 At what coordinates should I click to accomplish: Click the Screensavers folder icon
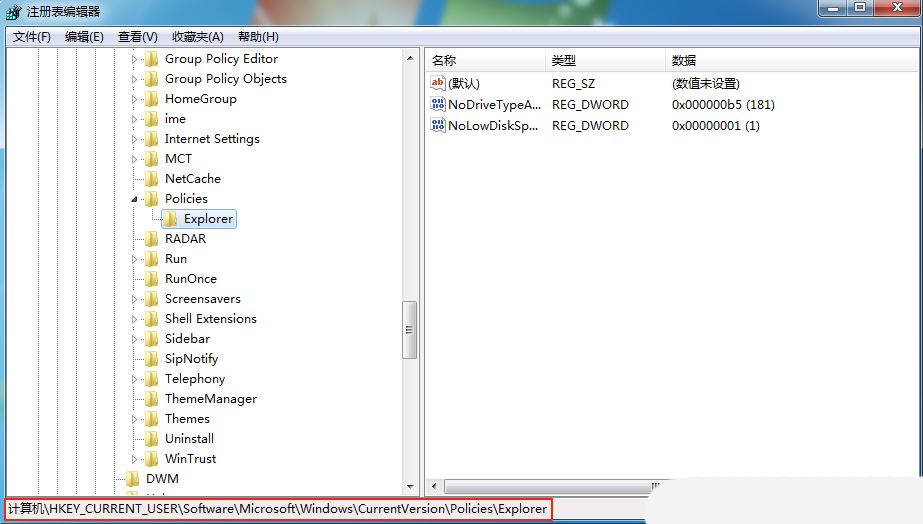click(151, 299)
